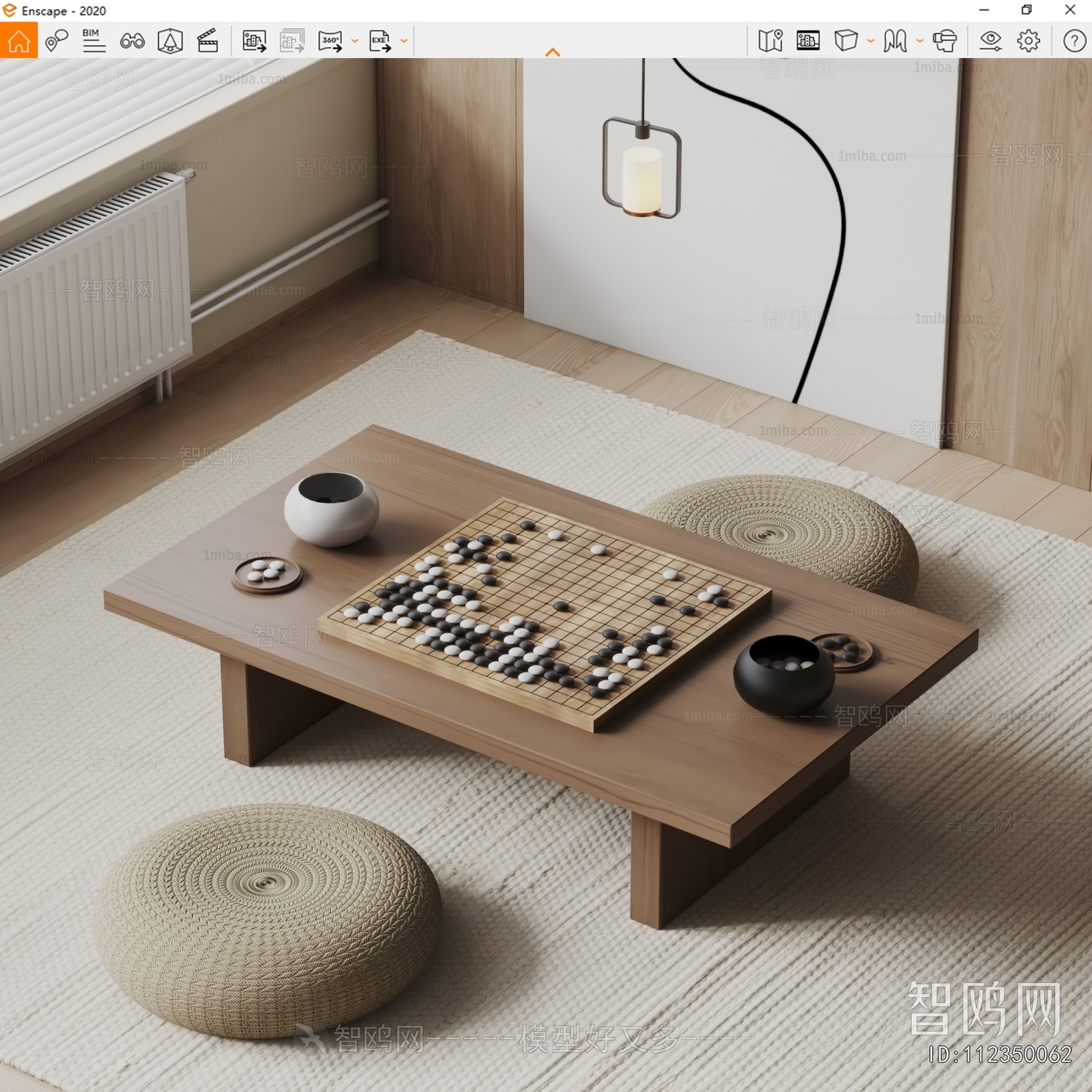Viewport: 1092px width, 1092px height.
Task: Expand the projection mode dropdown arrow
Action: point(871,41)
